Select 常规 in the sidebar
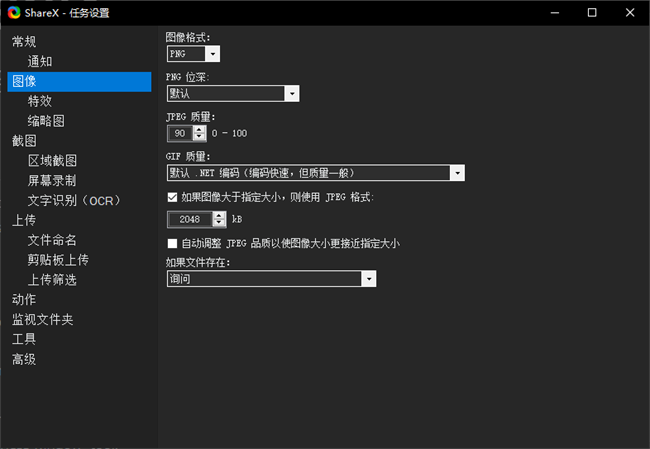Screen dimensions: 650x449 coord(24,41)
